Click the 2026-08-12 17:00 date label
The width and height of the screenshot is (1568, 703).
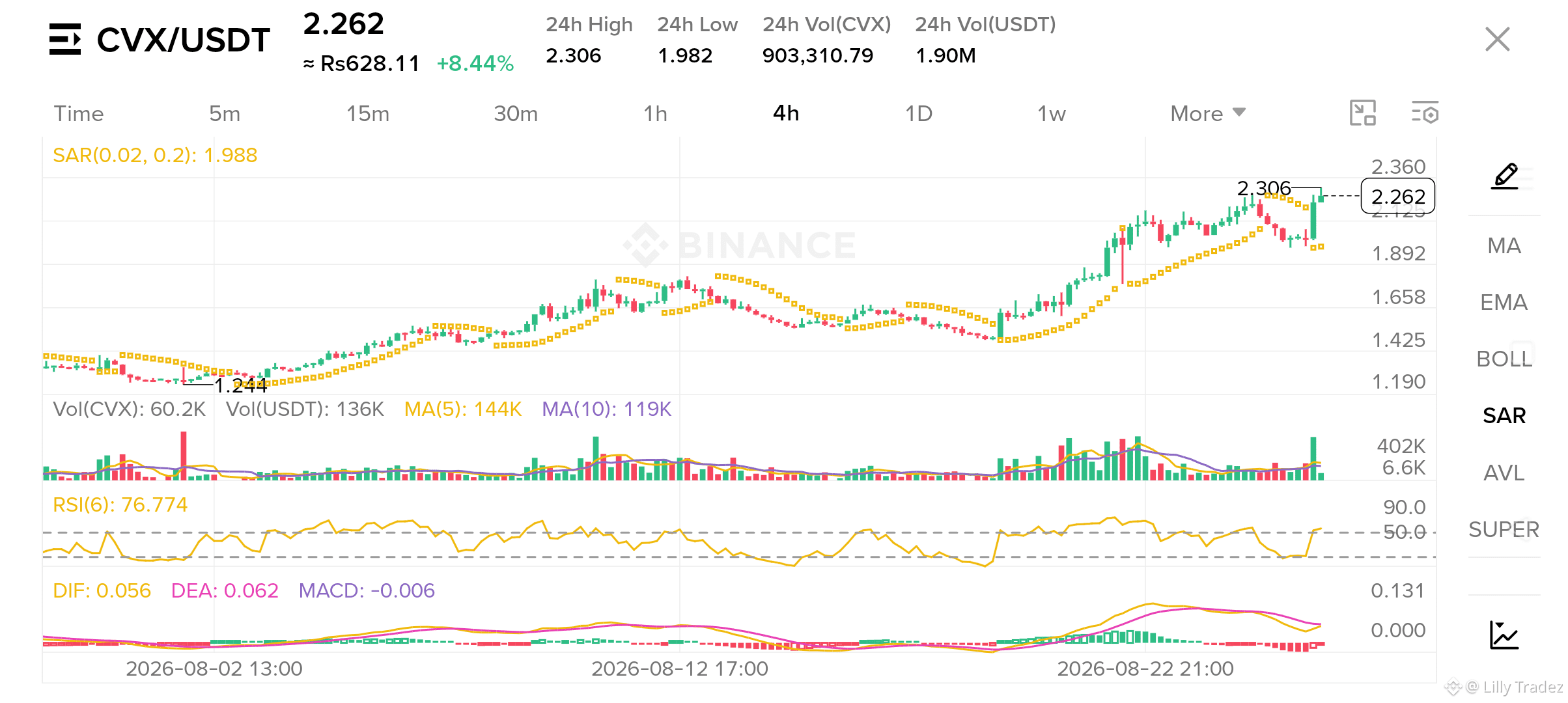point(680,669)
